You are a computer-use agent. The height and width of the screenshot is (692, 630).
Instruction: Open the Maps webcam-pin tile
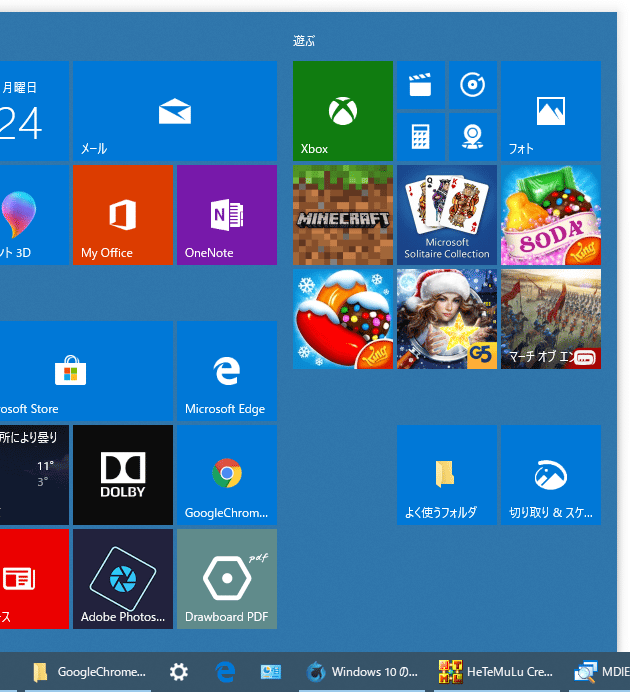tap(472, 137)
